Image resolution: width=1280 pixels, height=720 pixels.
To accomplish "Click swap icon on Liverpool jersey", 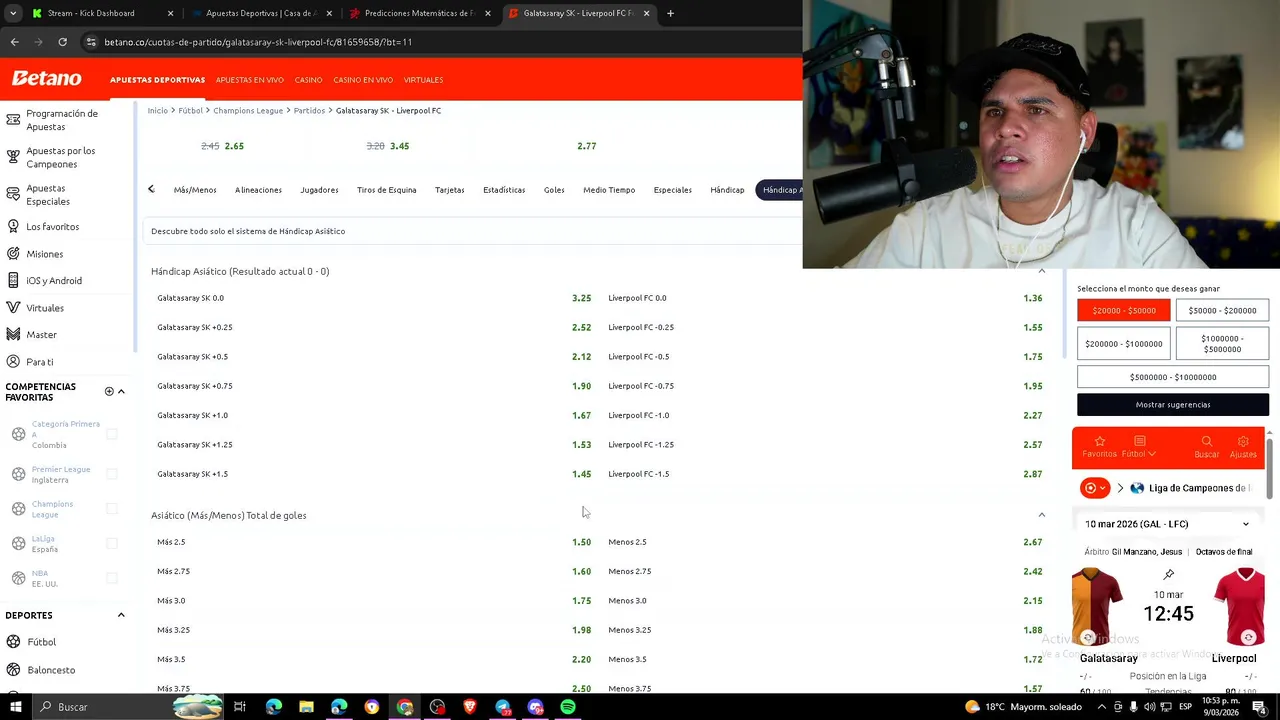I will pyautogui.click(x=1248, y=637).
